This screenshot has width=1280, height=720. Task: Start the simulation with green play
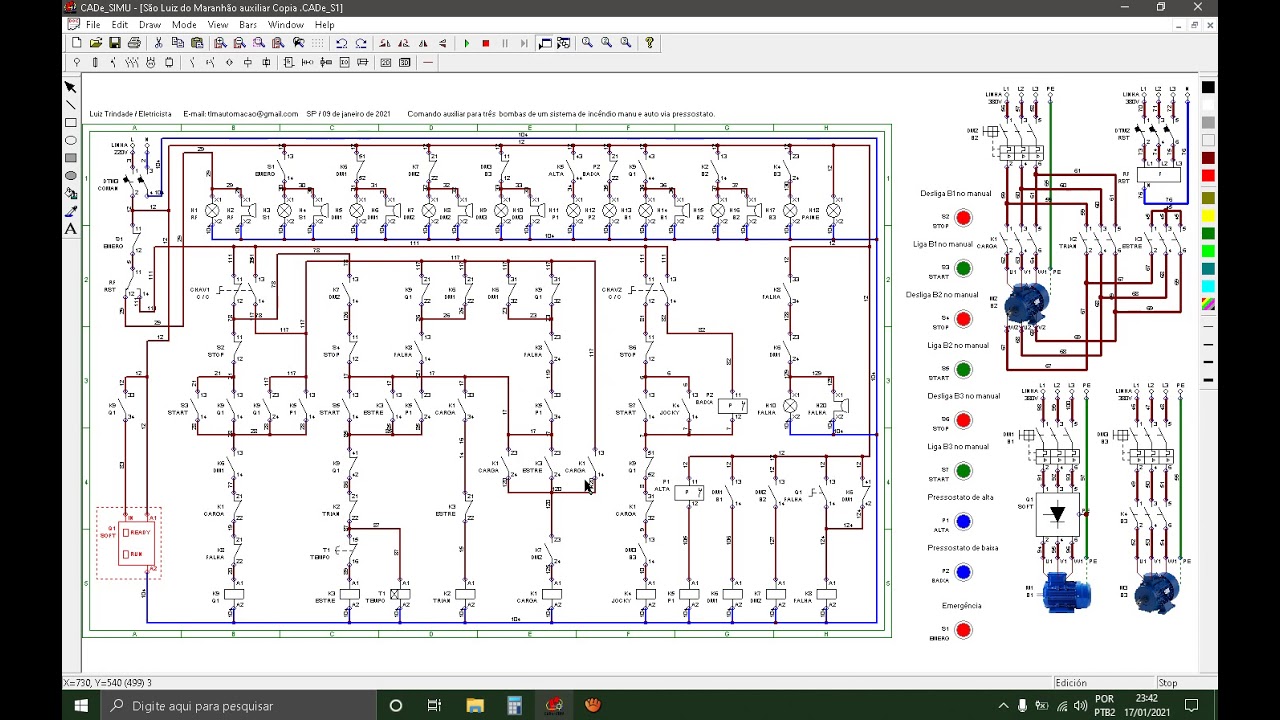467,43
